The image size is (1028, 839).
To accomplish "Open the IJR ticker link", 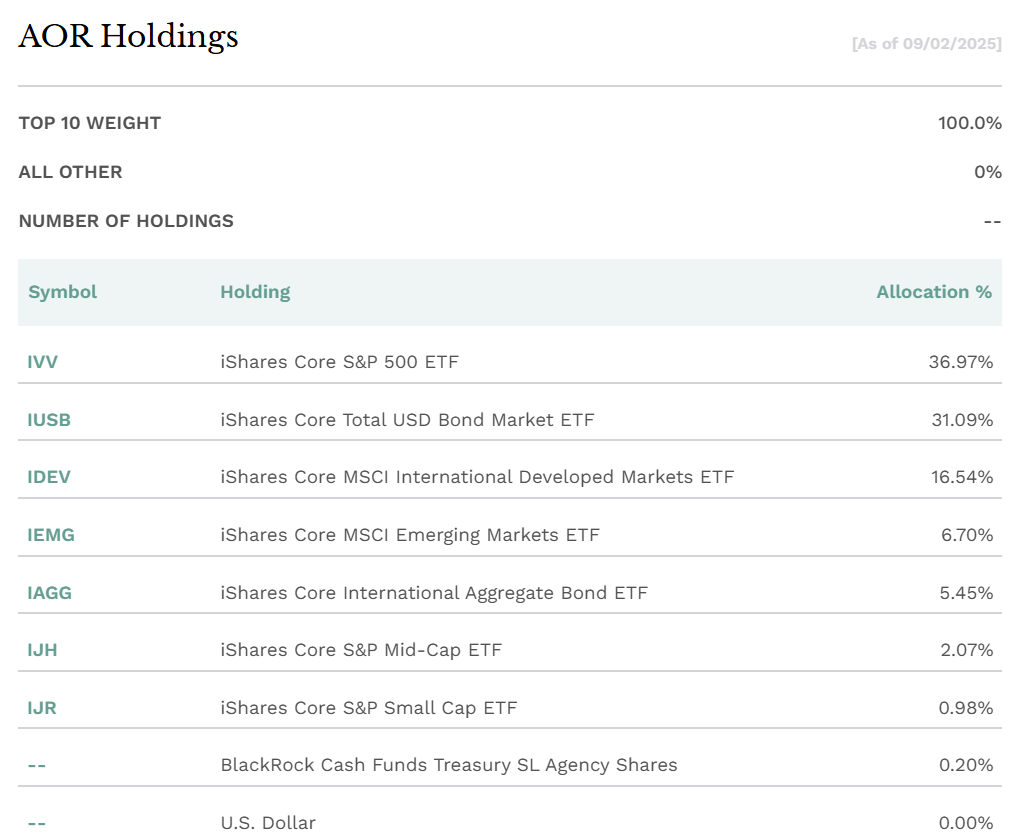I will (41, 708).
